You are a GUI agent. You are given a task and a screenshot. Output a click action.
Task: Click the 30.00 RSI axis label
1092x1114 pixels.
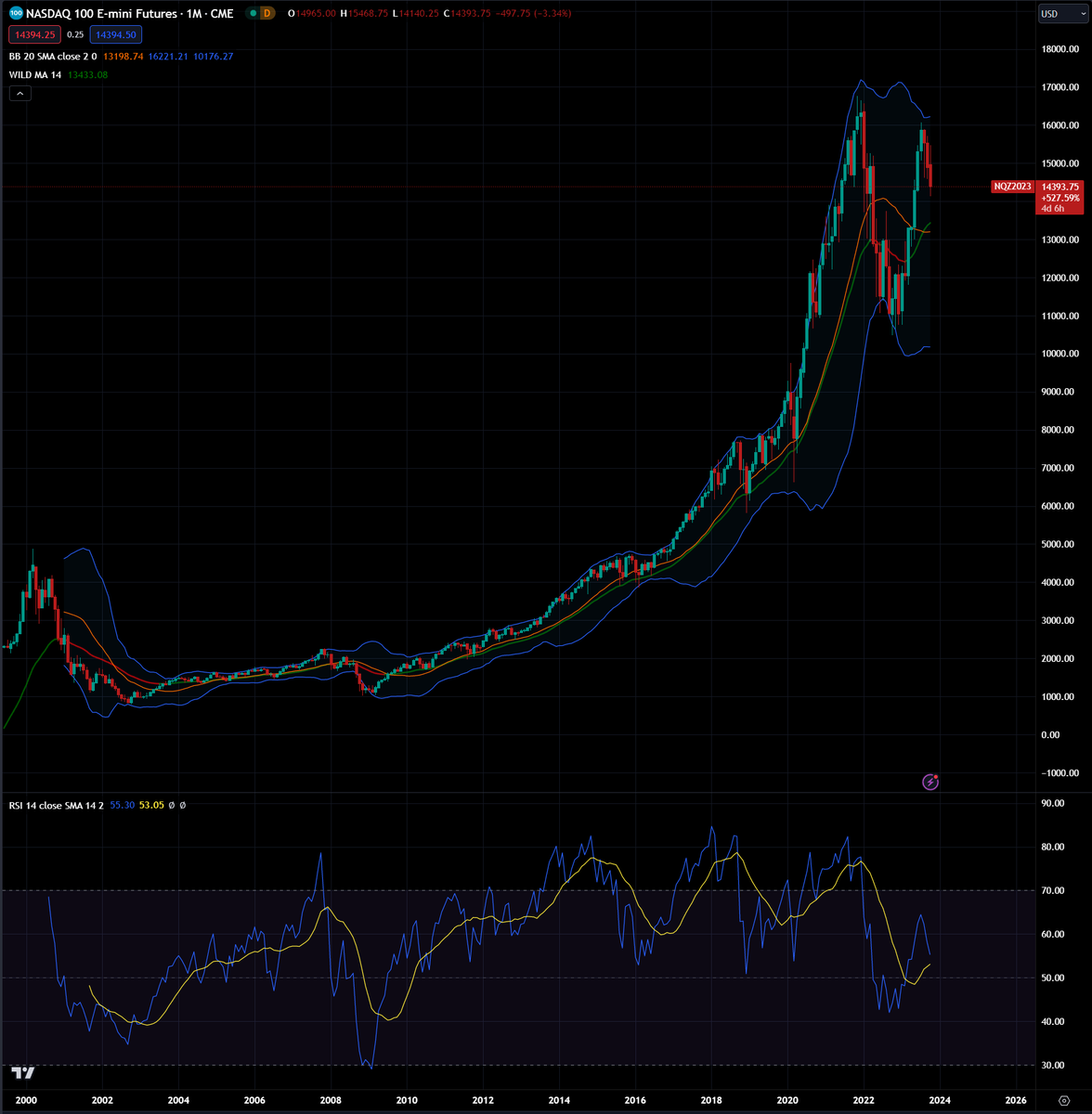(1053, 1065)
